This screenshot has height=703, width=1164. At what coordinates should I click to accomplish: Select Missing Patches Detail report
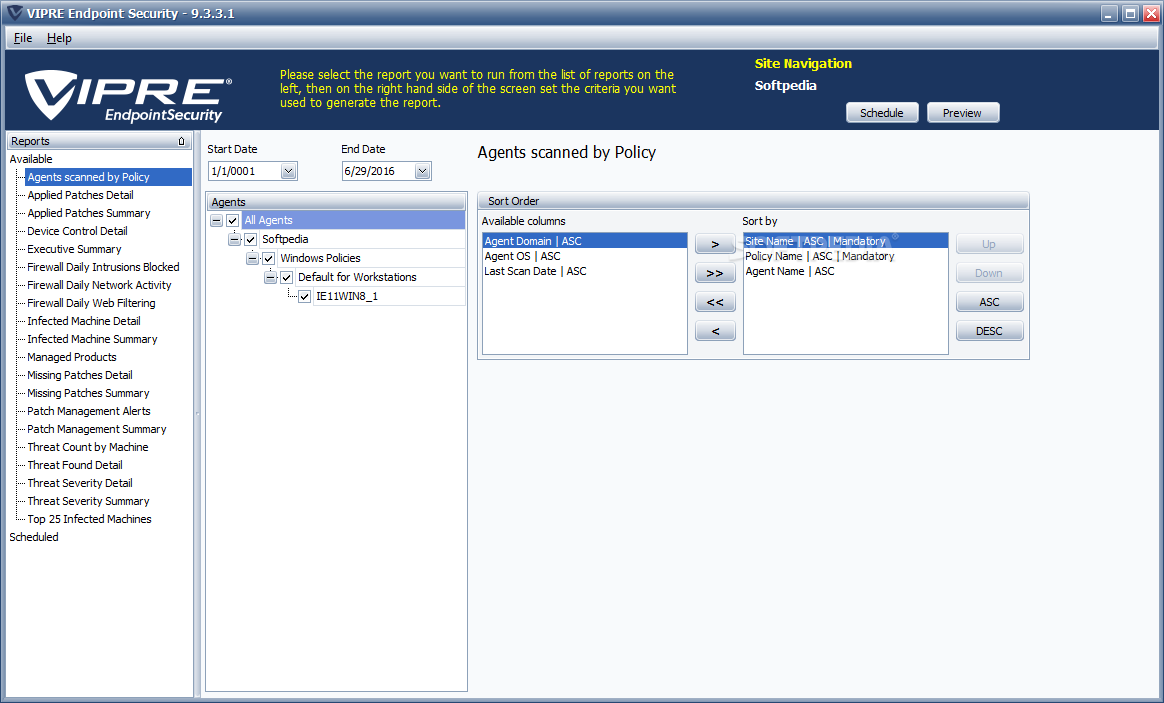(x=79, y=375)
